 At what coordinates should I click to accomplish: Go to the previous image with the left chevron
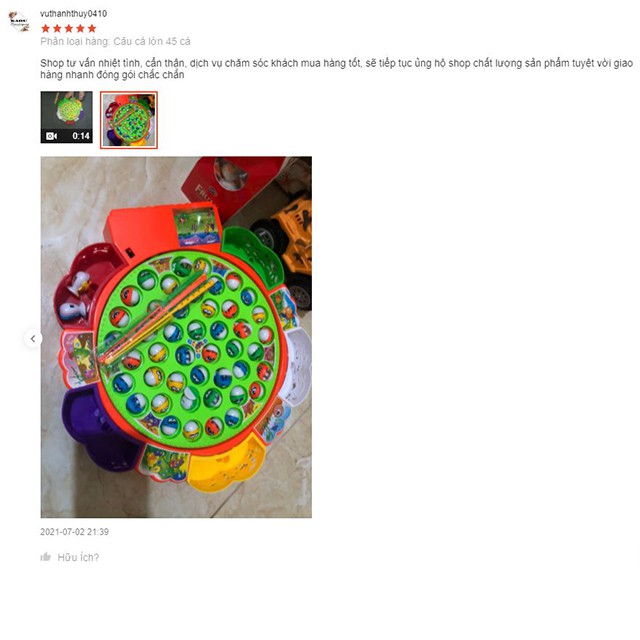33,338
